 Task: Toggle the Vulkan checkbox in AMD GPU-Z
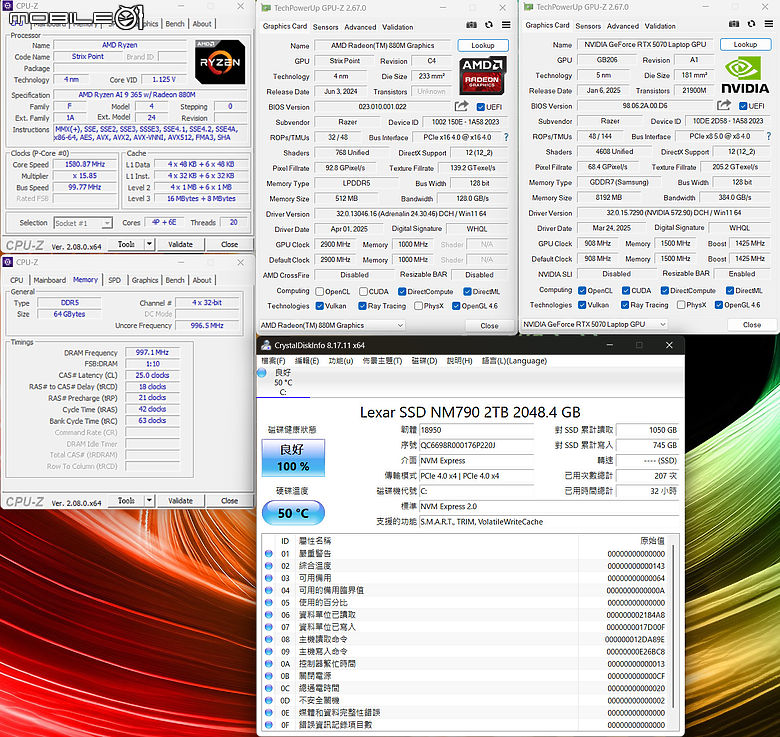coord(320,306)
